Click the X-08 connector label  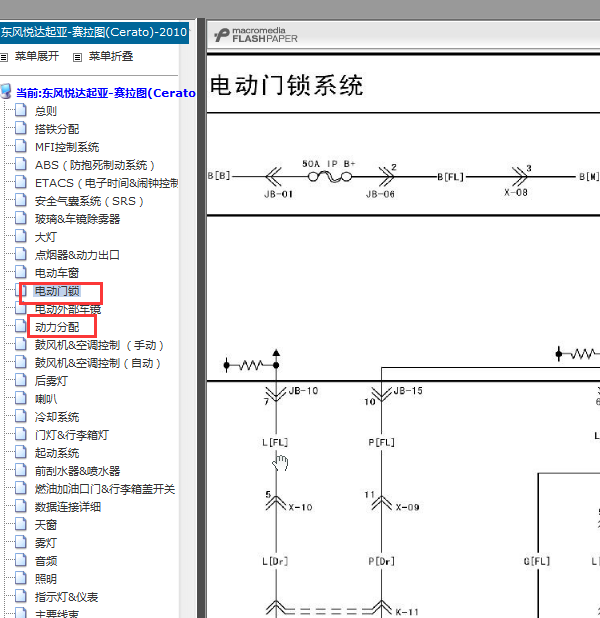click(x=516, y=192)
